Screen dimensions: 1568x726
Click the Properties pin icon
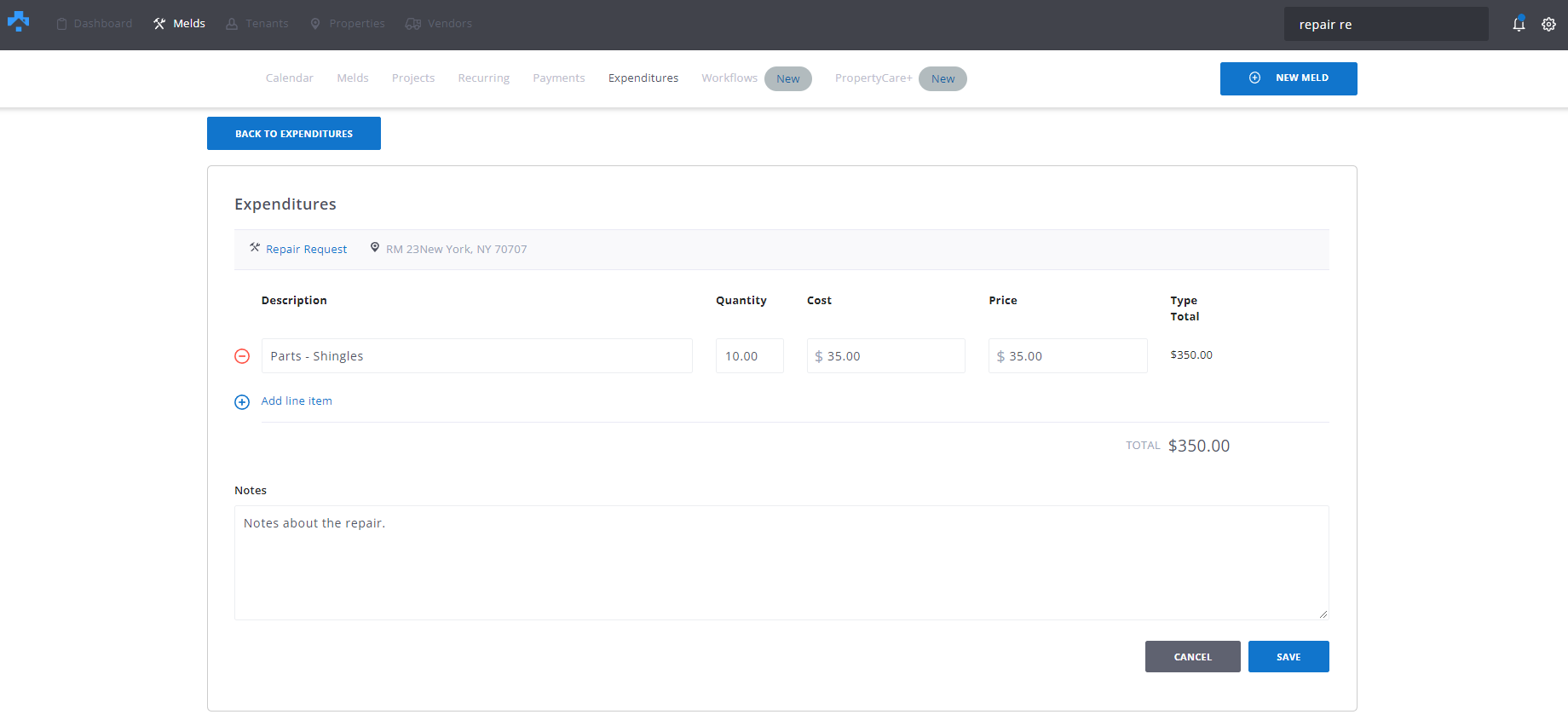[315, 24]
